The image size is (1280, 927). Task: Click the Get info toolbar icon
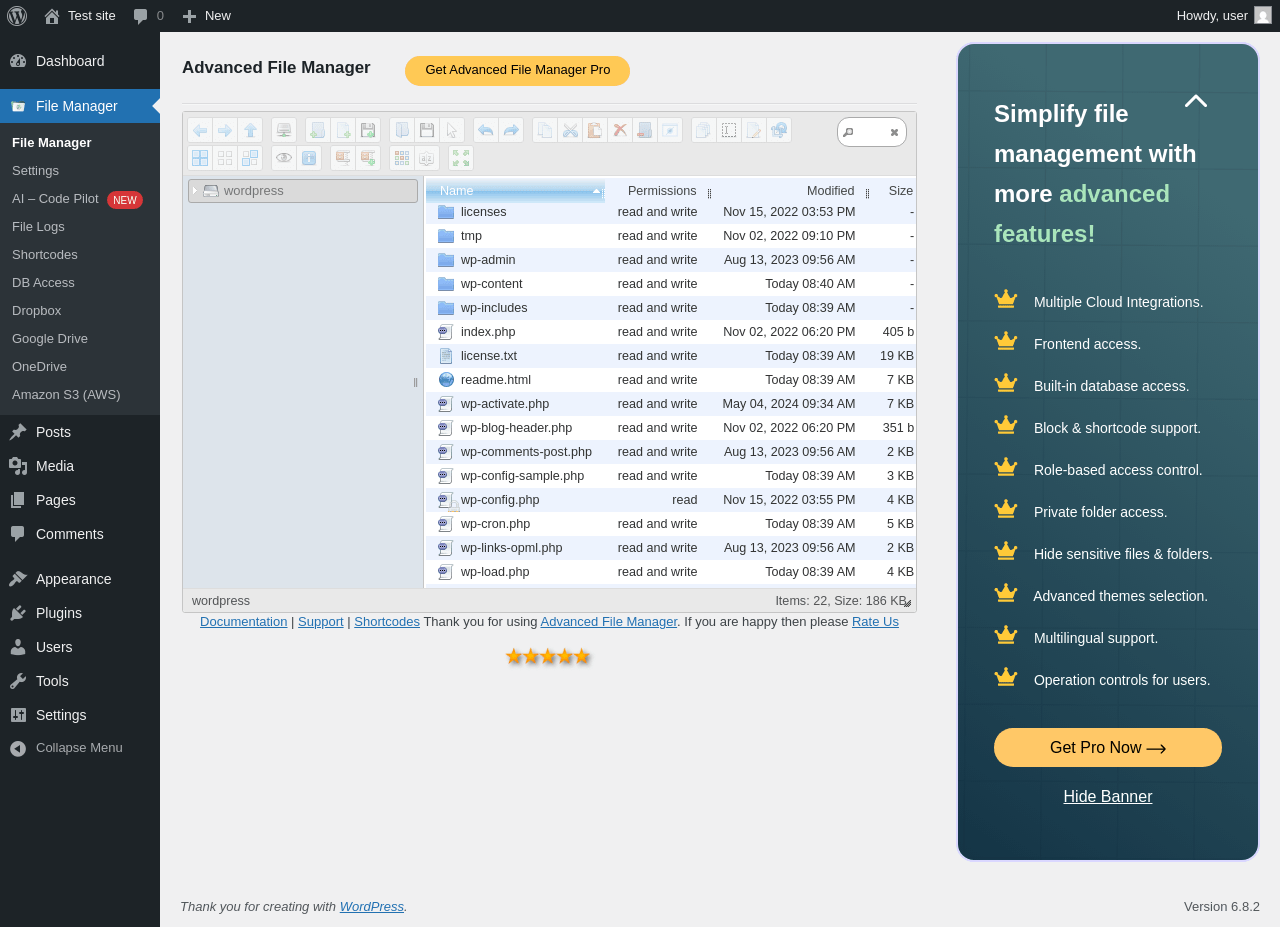[309, 158]
